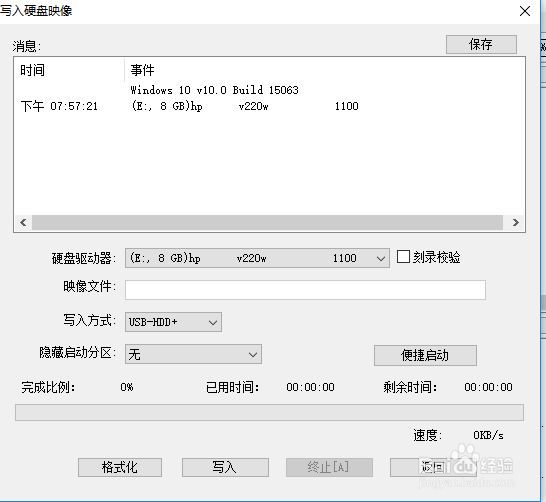This screenshot has height=502, width=546.
Task: Click the 已用时间 00:00:00 value
Action: coord(310,387)
